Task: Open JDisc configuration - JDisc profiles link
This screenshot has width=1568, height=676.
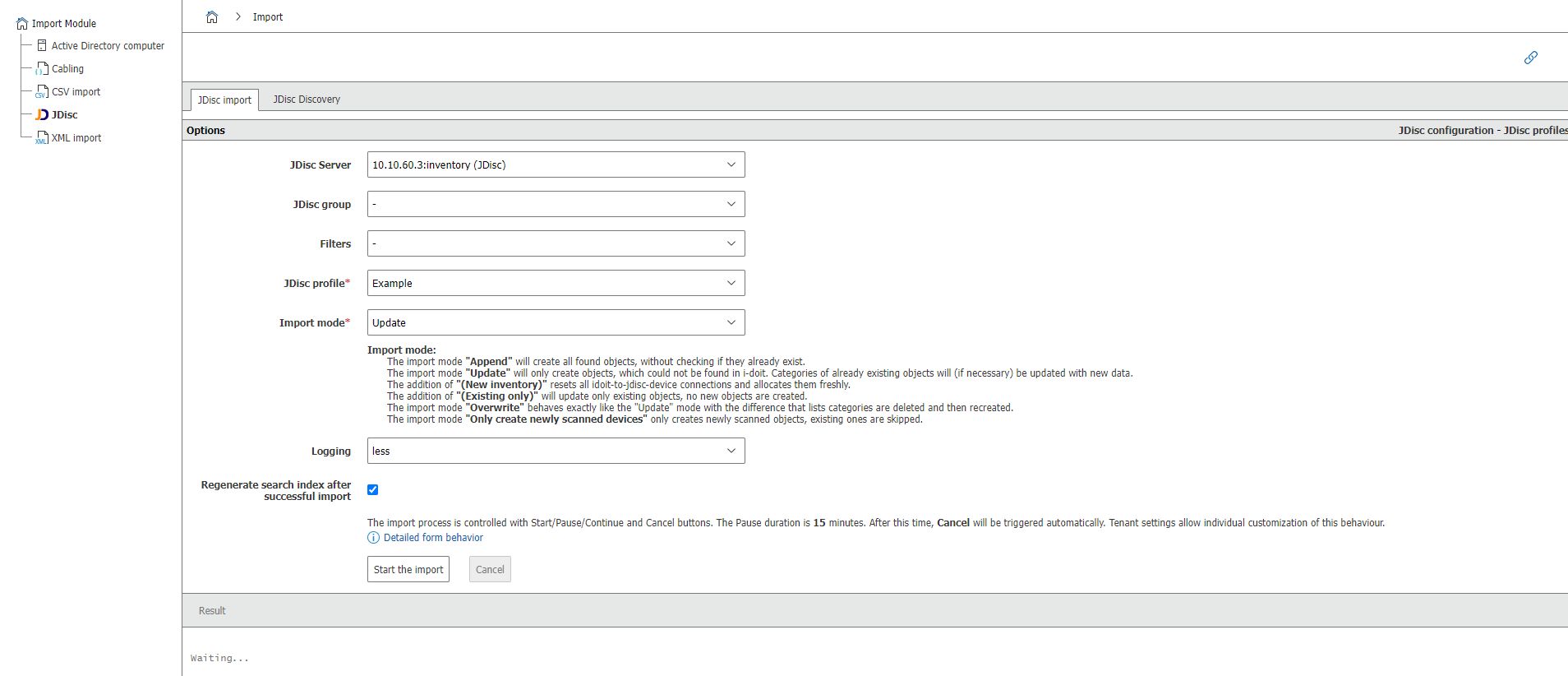Action: (1483, 130)
